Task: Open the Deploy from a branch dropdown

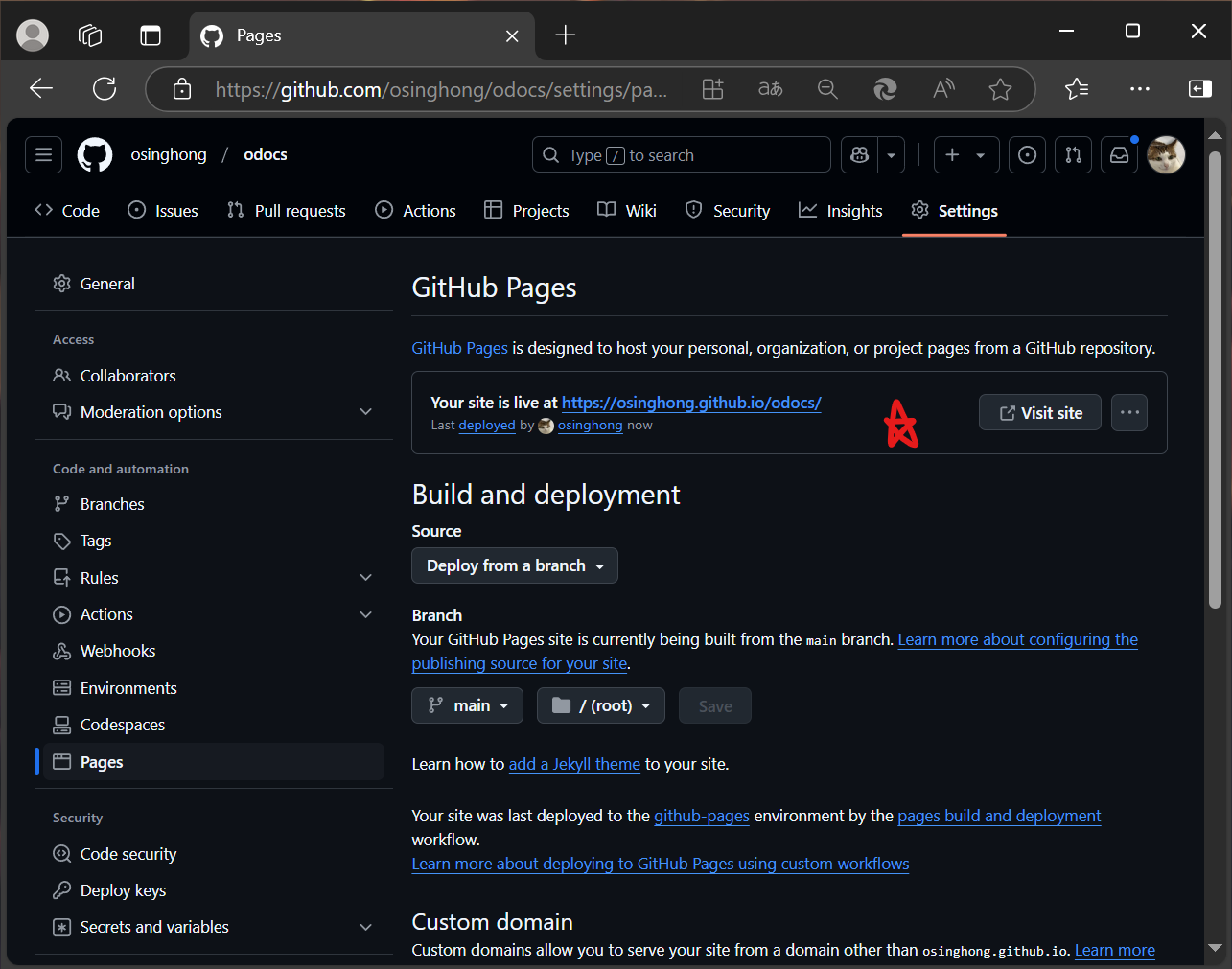Action: point(515,565)
